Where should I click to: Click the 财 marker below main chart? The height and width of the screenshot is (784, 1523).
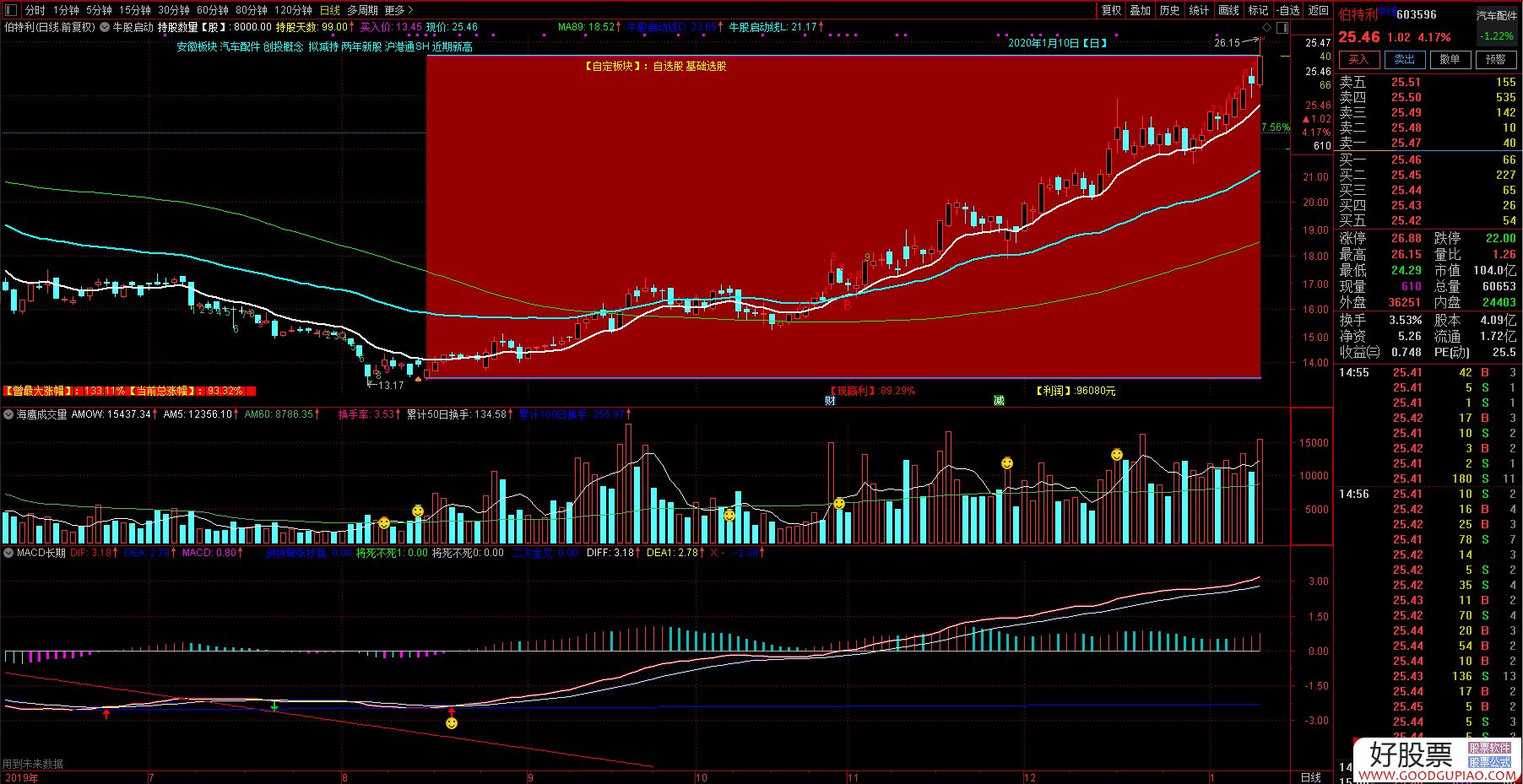pyautogui.click(x=830, y=401)
